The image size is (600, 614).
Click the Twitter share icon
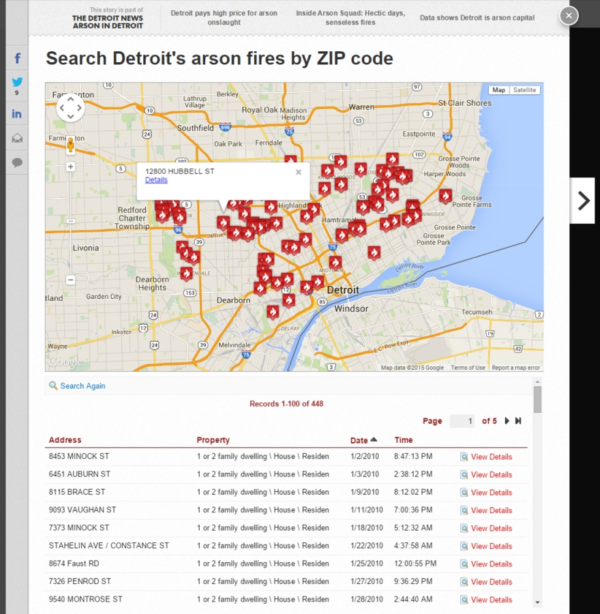(x=17, y=83)
